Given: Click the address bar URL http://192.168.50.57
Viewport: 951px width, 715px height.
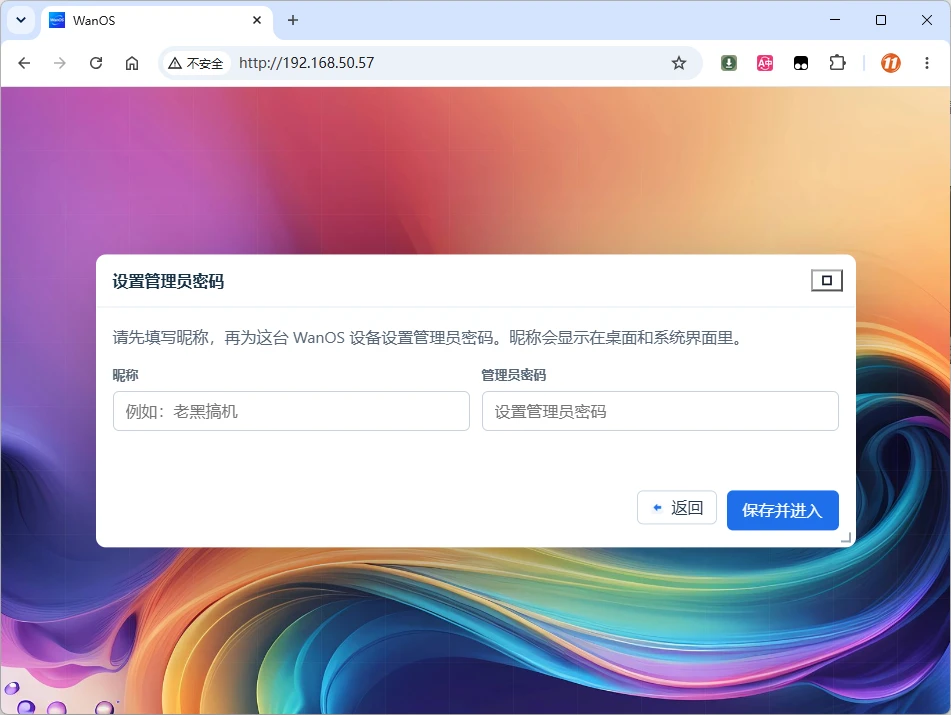Looking at the screenshot, I should [306, 63].
